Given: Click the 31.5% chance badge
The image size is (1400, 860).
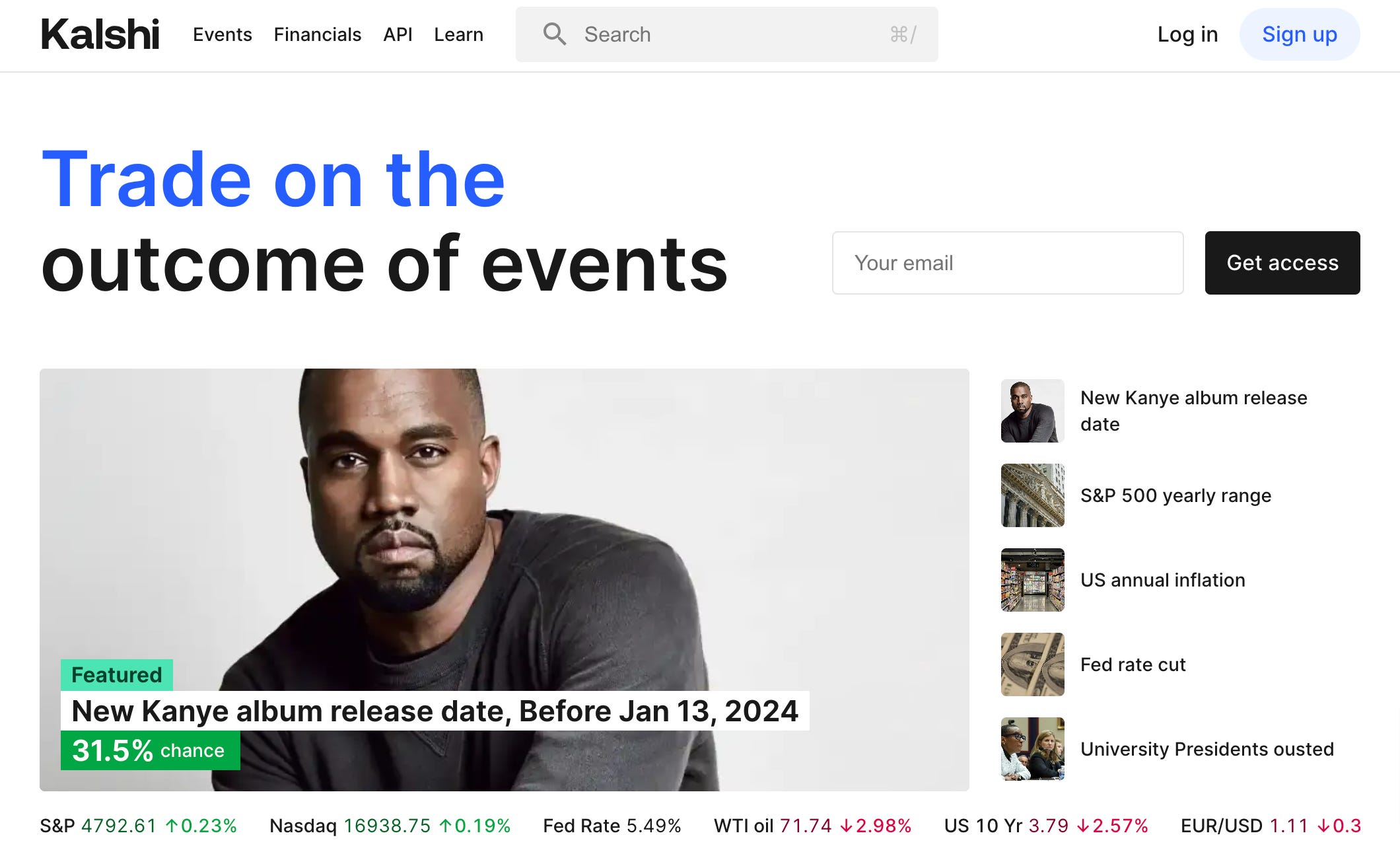Looking at the screenshot, I should pyautogui.click(x=151, y=750).
